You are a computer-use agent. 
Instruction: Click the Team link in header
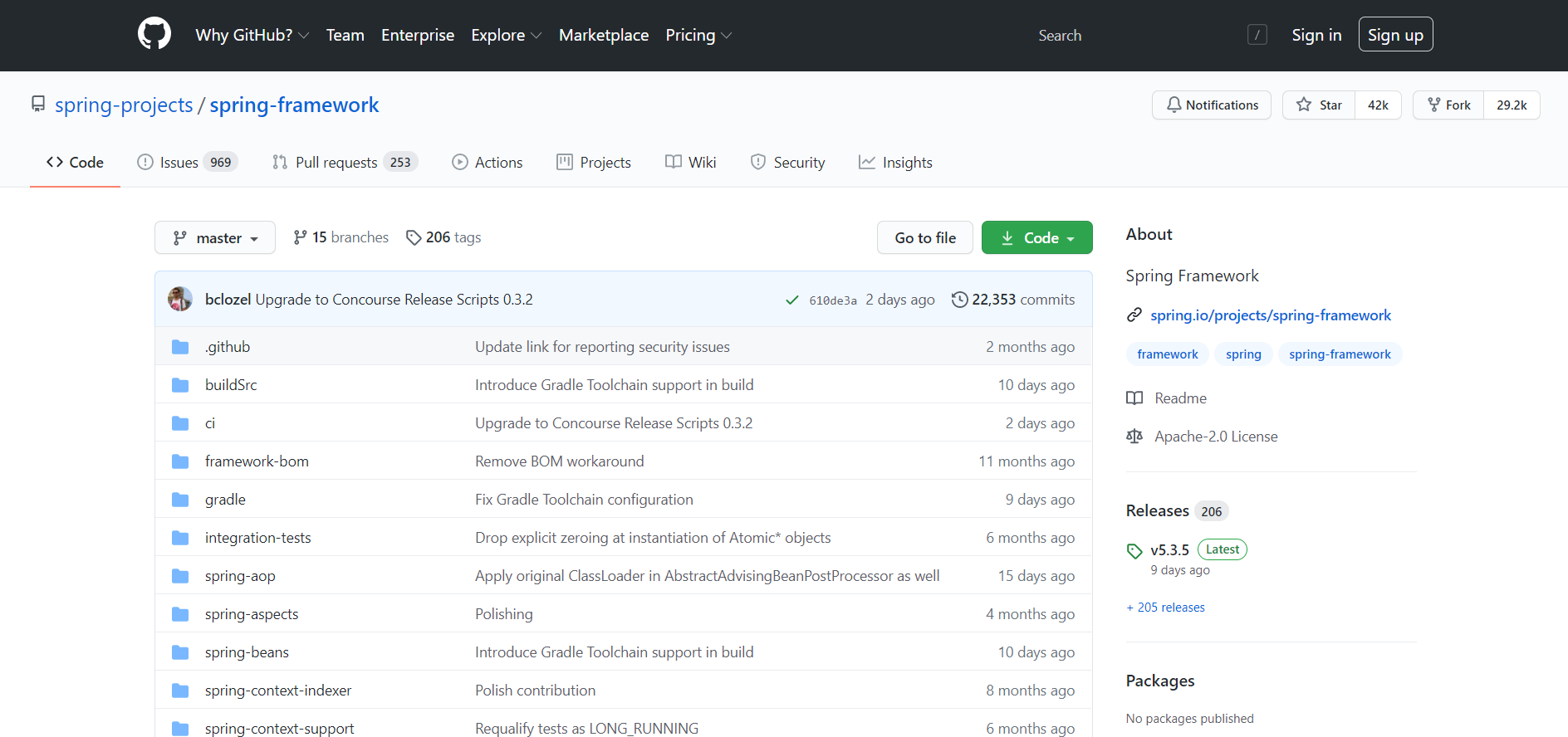pyautogui.click(x=345, y=35)
